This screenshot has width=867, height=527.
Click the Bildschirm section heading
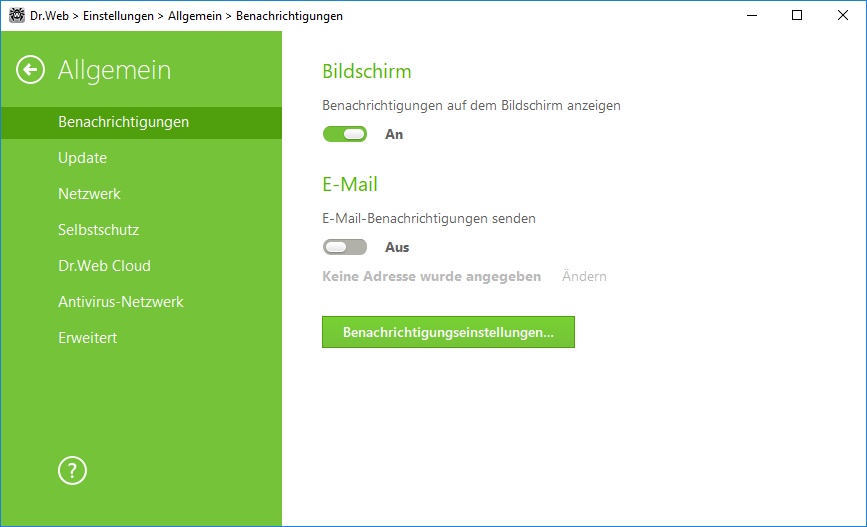pos(367,71)
